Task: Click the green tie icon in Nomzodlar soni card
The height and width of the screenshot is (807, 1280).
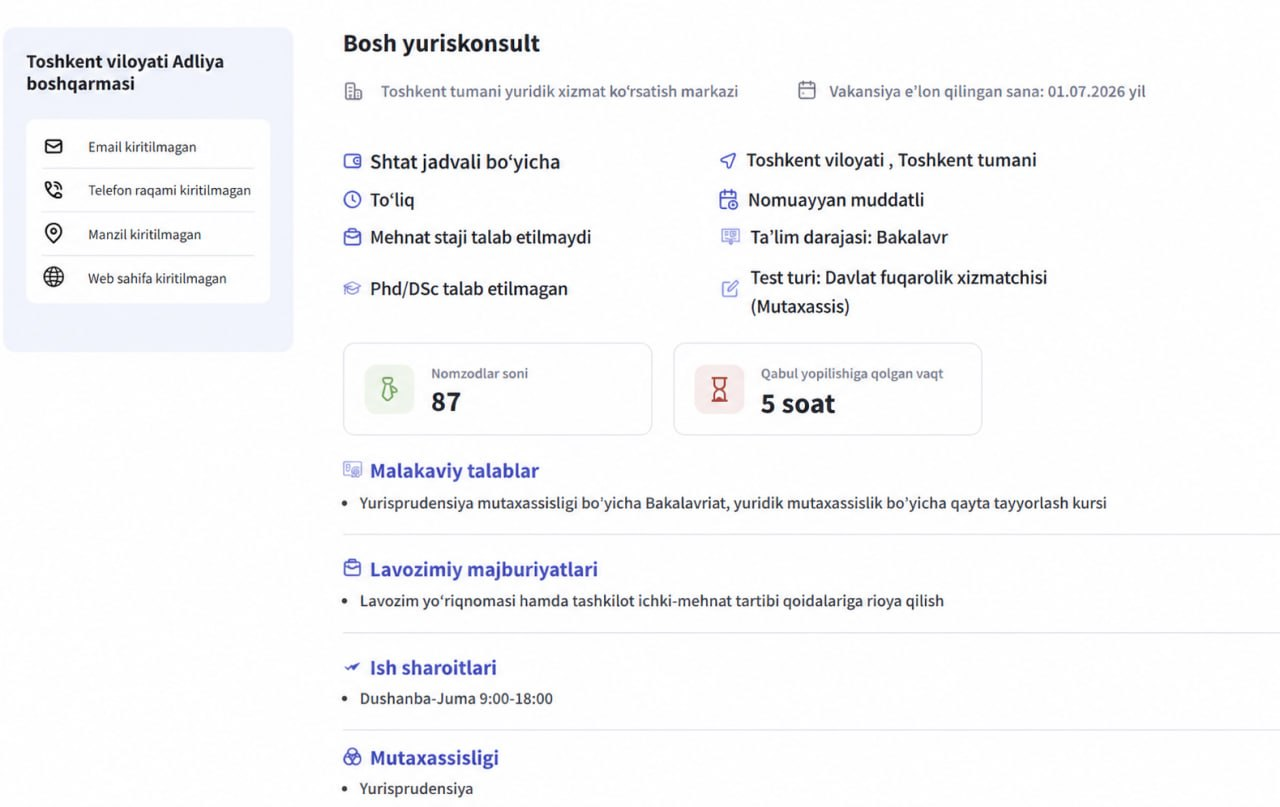Action: click(x=390, y=389)
